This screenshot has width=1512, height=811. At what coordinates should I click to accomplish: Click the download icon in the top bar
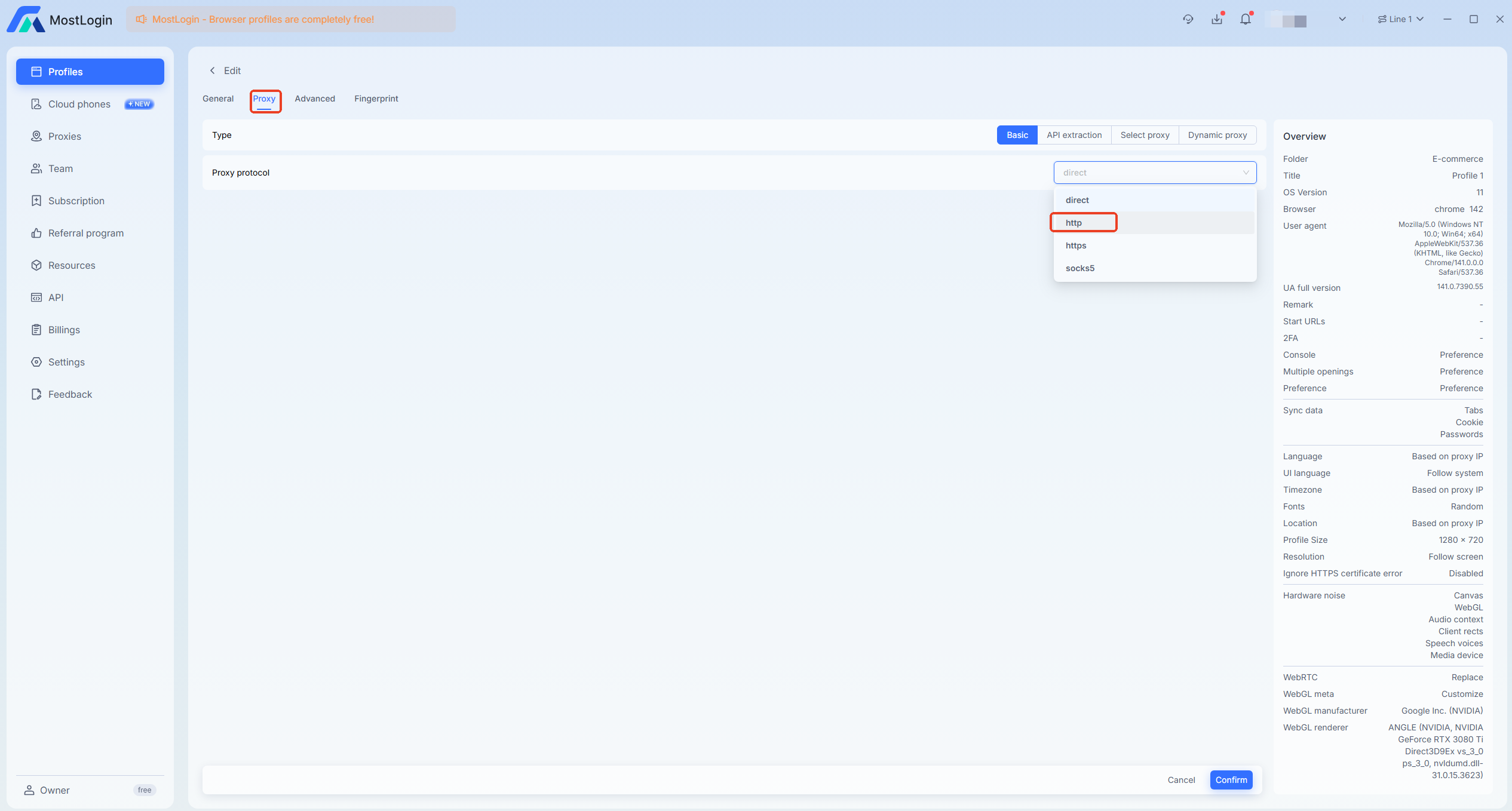click(x=1217, y=19)
